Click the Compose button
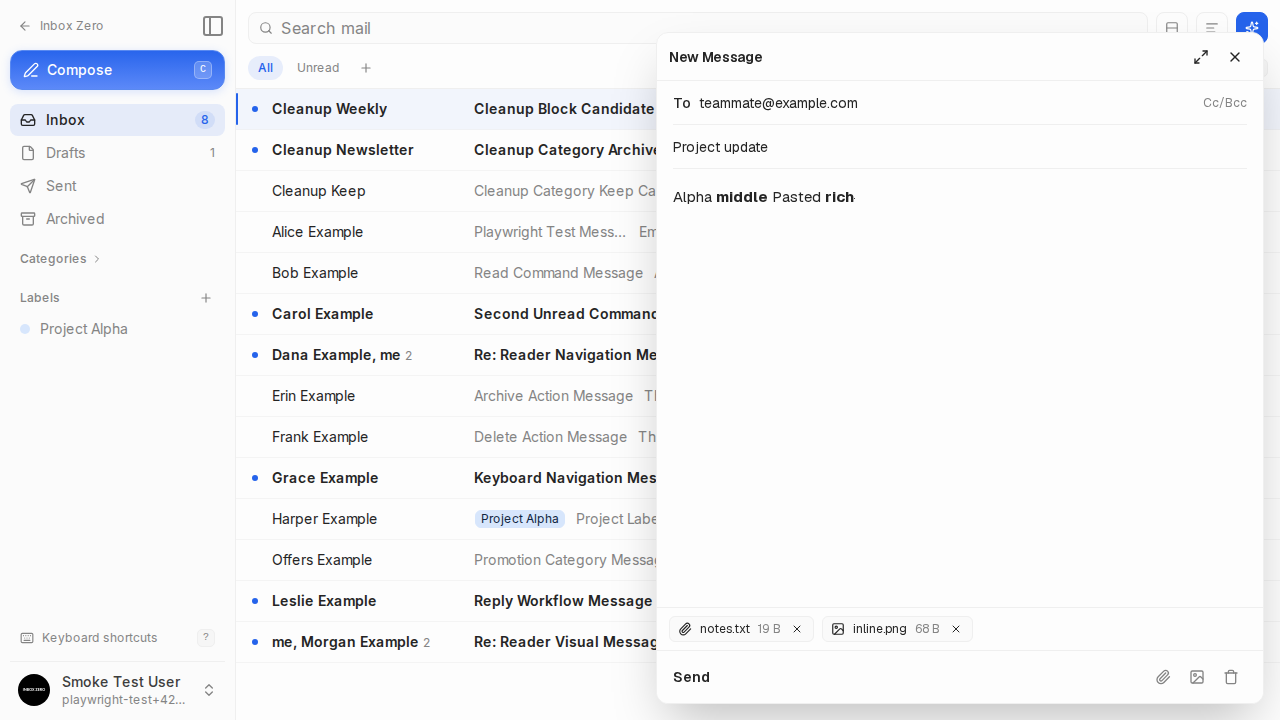The width and height of the screenshot is (1280, 720). click(x=117, y=70)
